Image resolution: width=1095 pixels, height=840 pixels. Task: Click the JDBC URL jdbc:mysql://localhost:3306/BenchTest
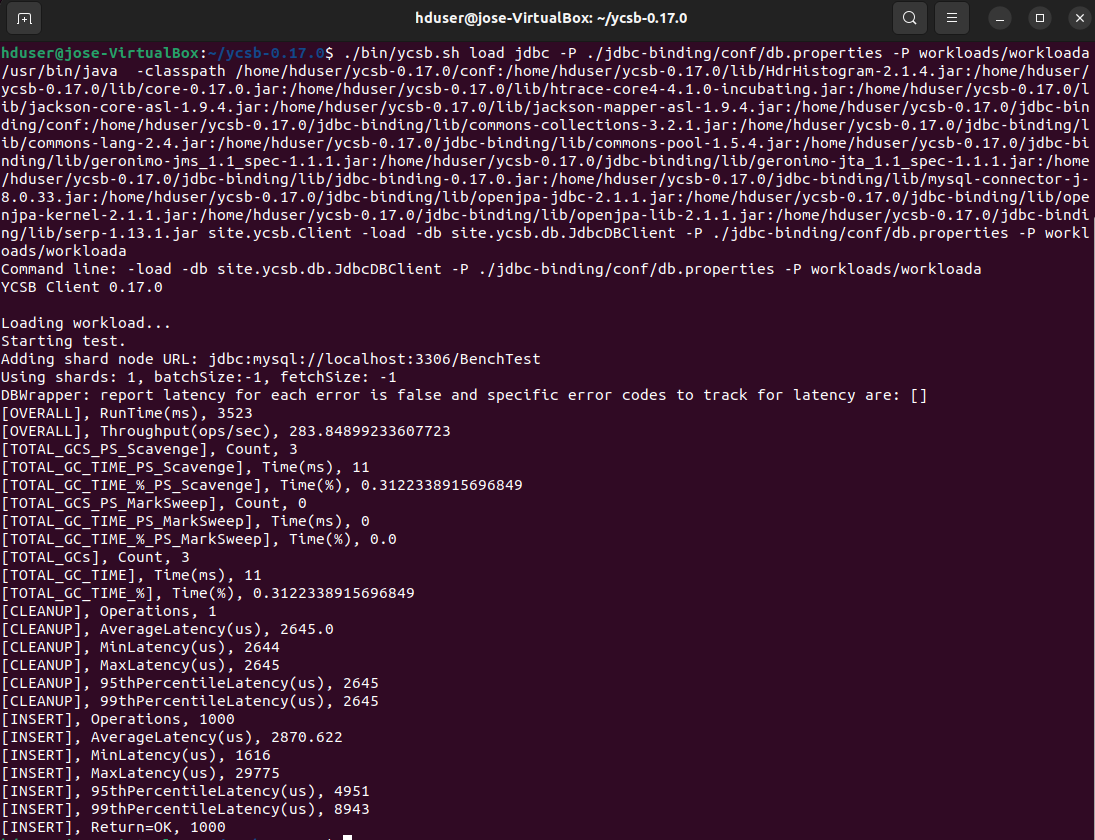point(374,359)
